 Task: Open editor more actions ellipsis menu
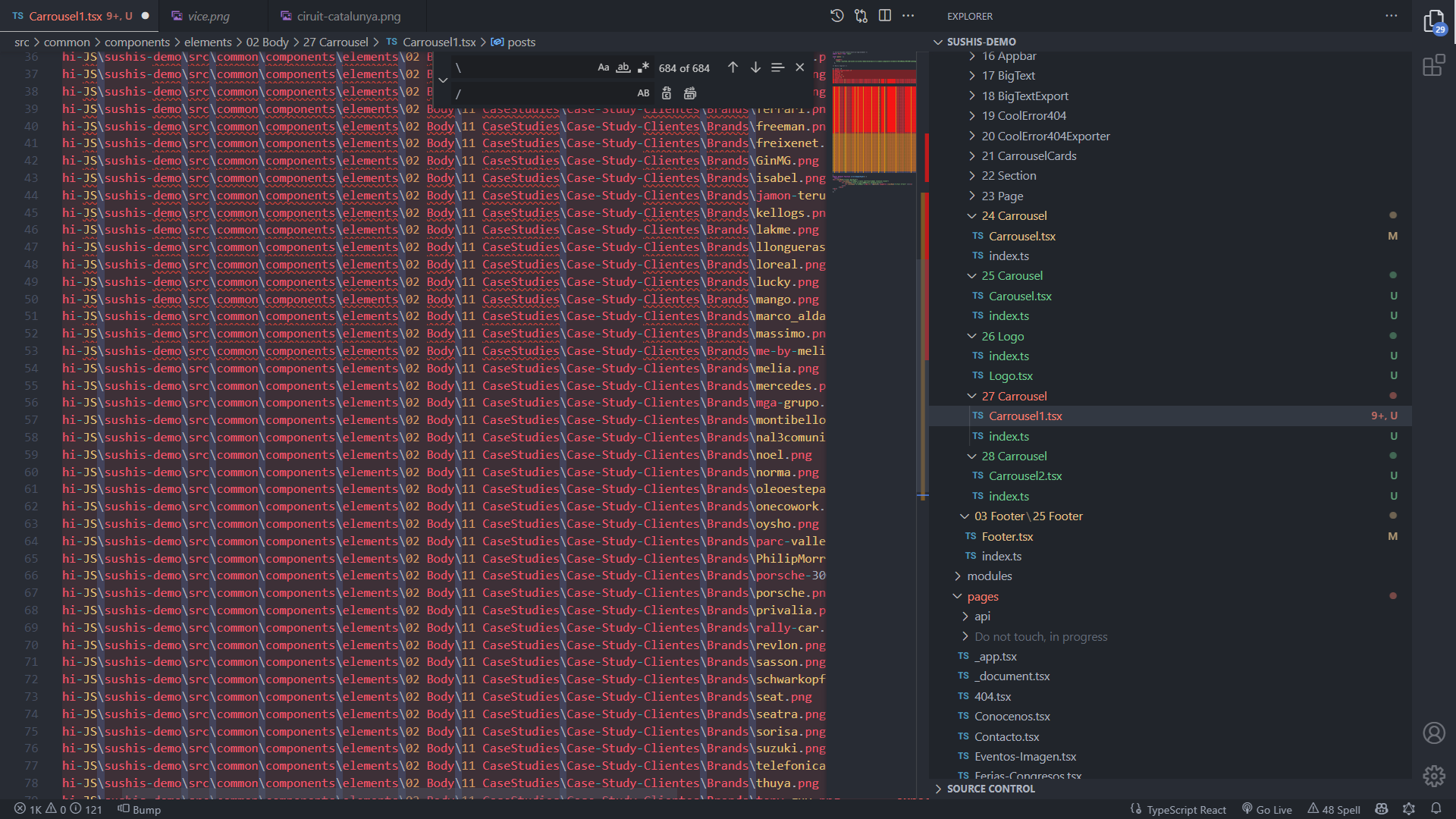click(908, 16)
